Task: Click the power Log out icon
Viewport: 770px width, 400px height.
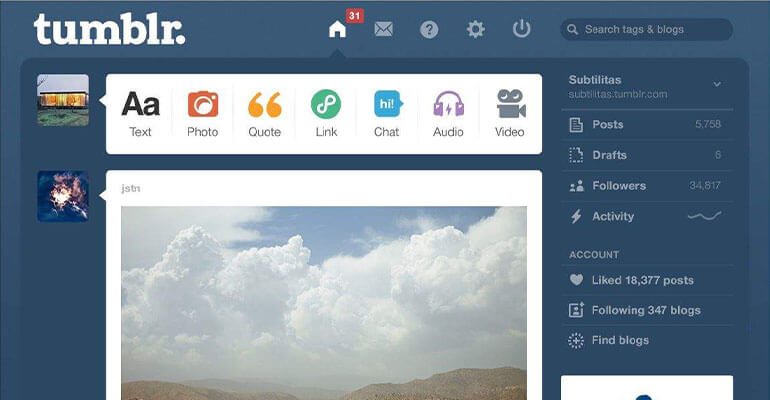Action: (521, 29)
